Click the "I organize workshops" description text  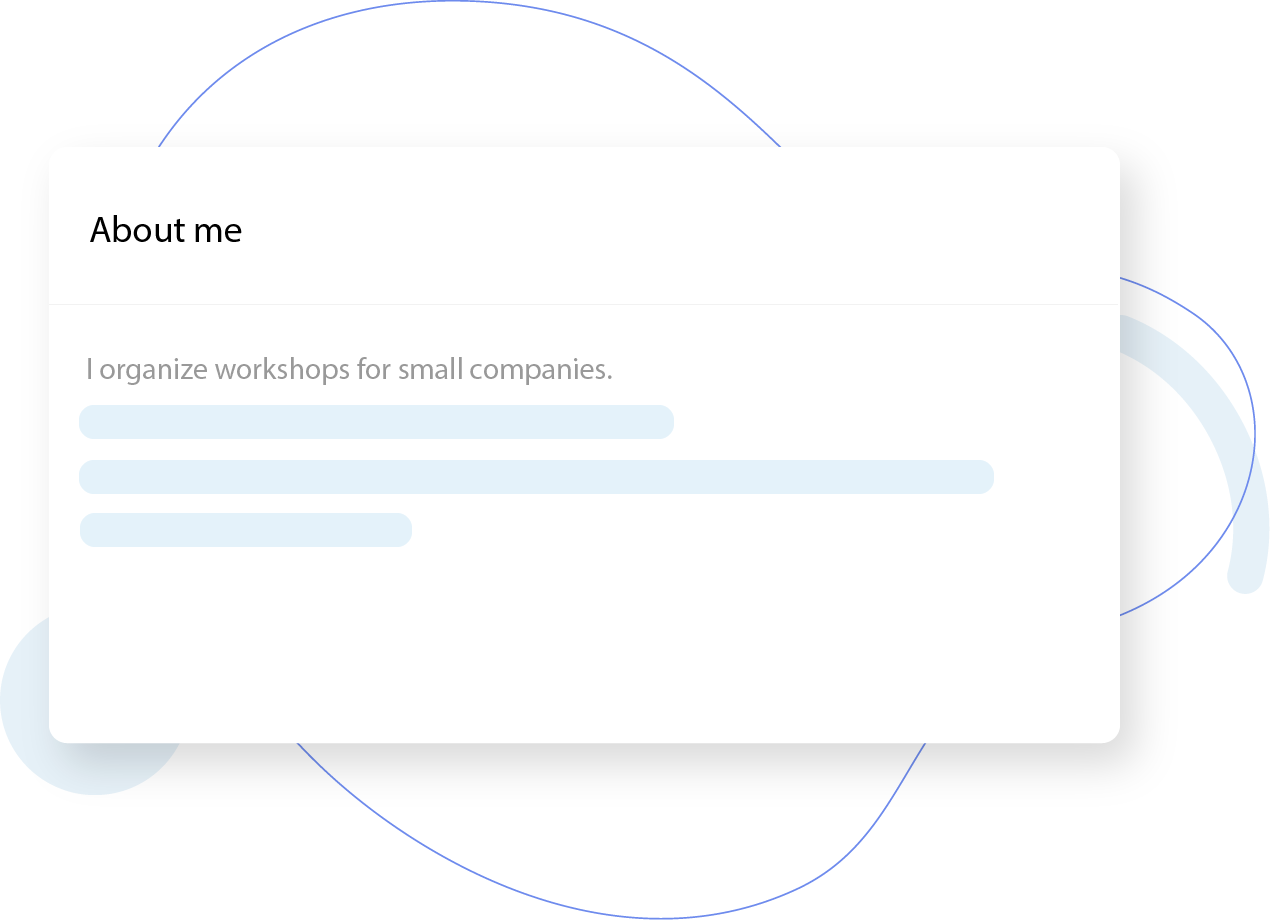pos(349,370)
